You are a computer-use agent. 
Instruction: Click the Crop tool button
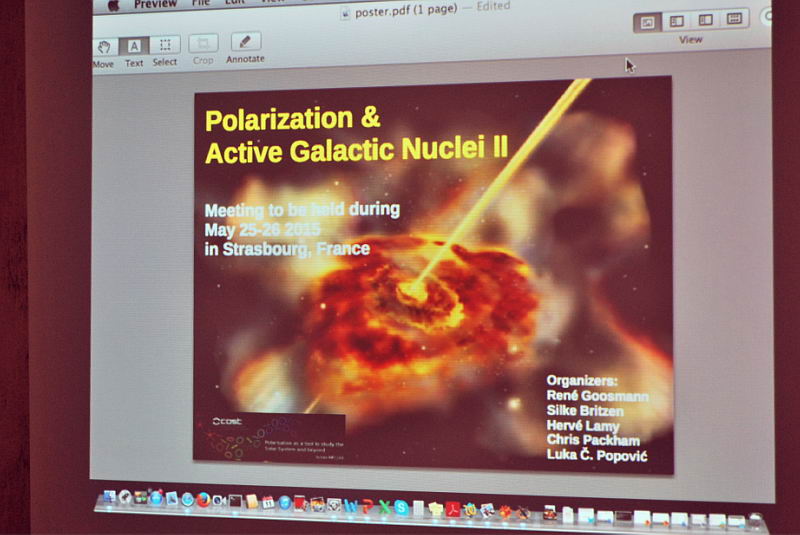pyautogui.click(x=203, y=43)
